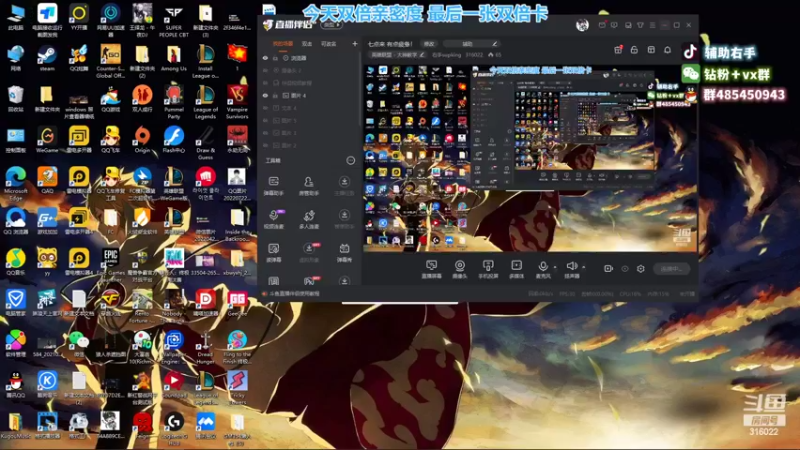Viewport: 800px width, 450px height.
Task: Launch the CrossFire CF desktop shortcut
Action: click(x=110, y=304)
